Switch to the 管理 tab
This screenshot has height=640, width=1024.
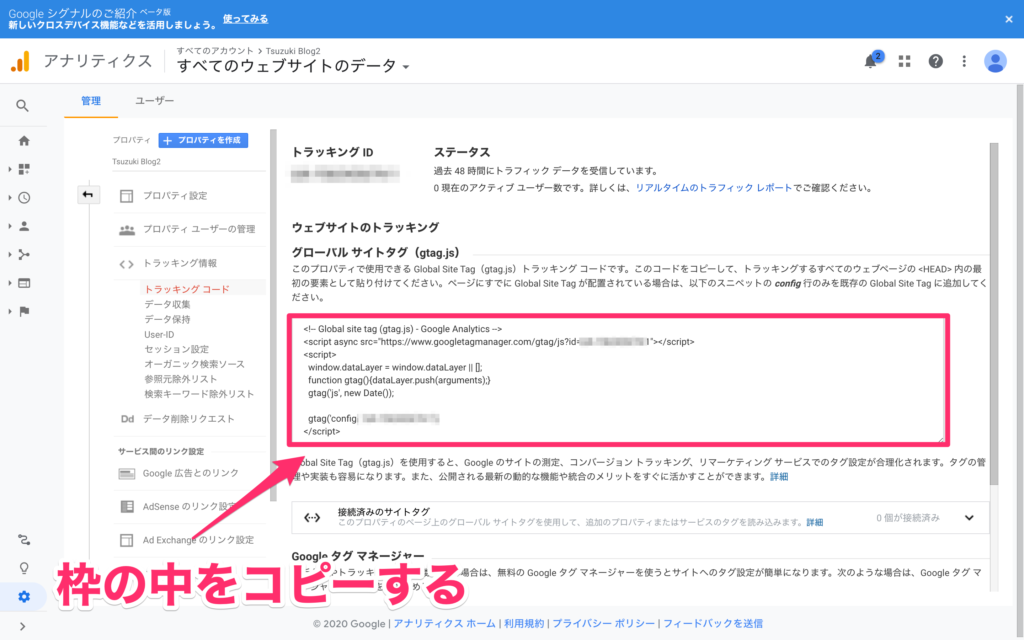(x=91, y=101)
